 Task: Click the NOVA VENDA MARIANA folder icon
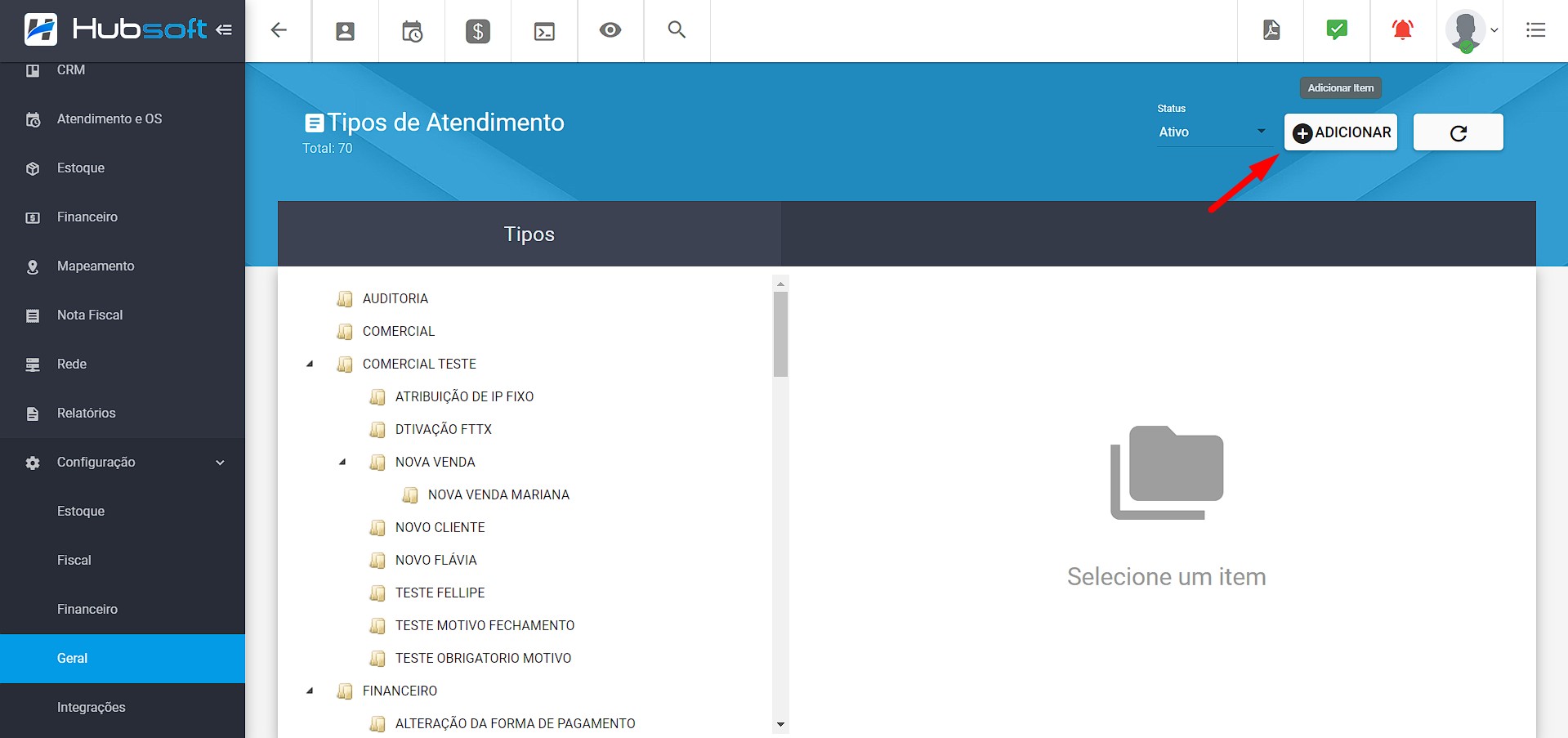410,495
